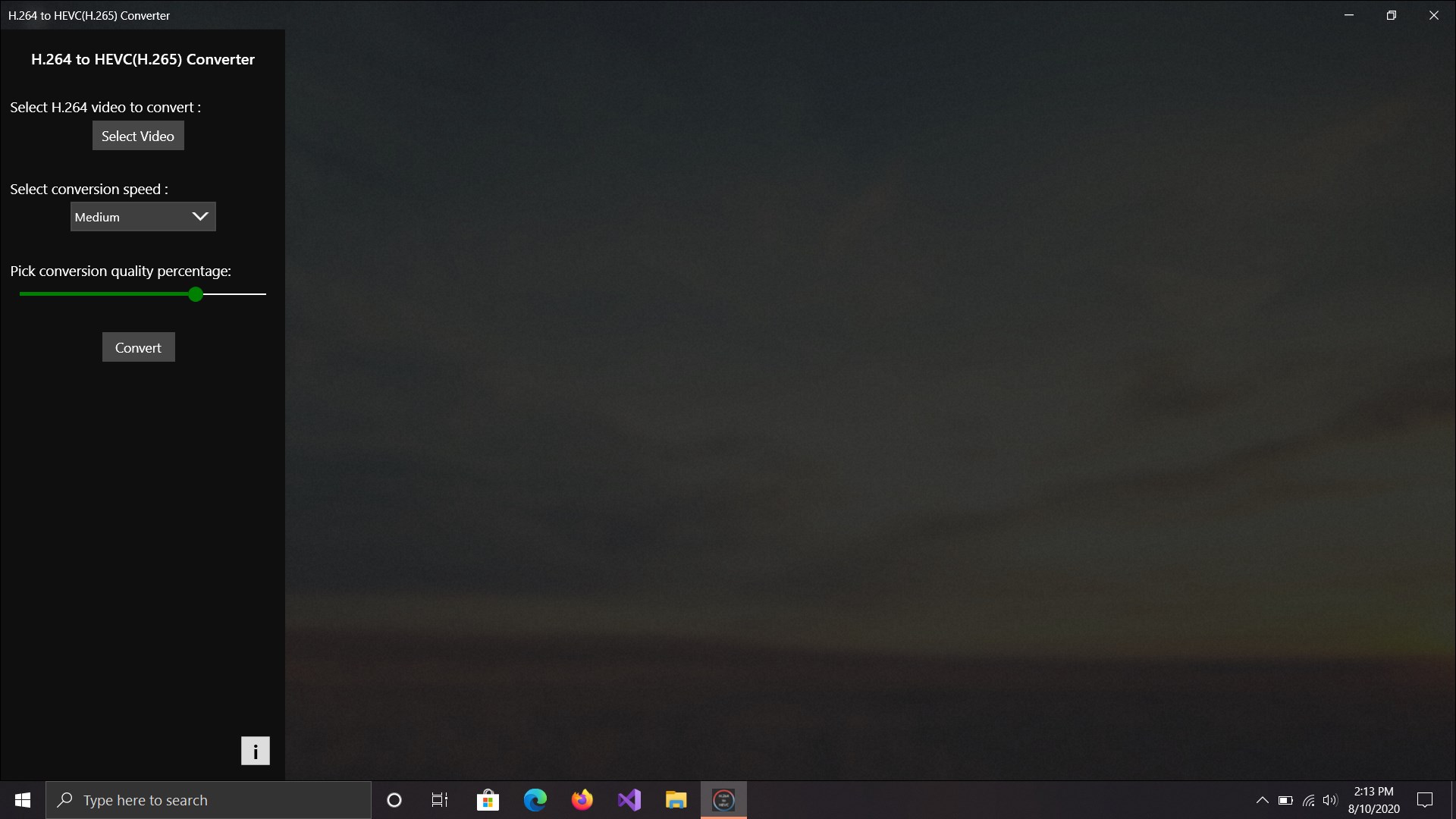Show hidden system tray icons
The image size is (1456, 819).
coord(1263,800)
